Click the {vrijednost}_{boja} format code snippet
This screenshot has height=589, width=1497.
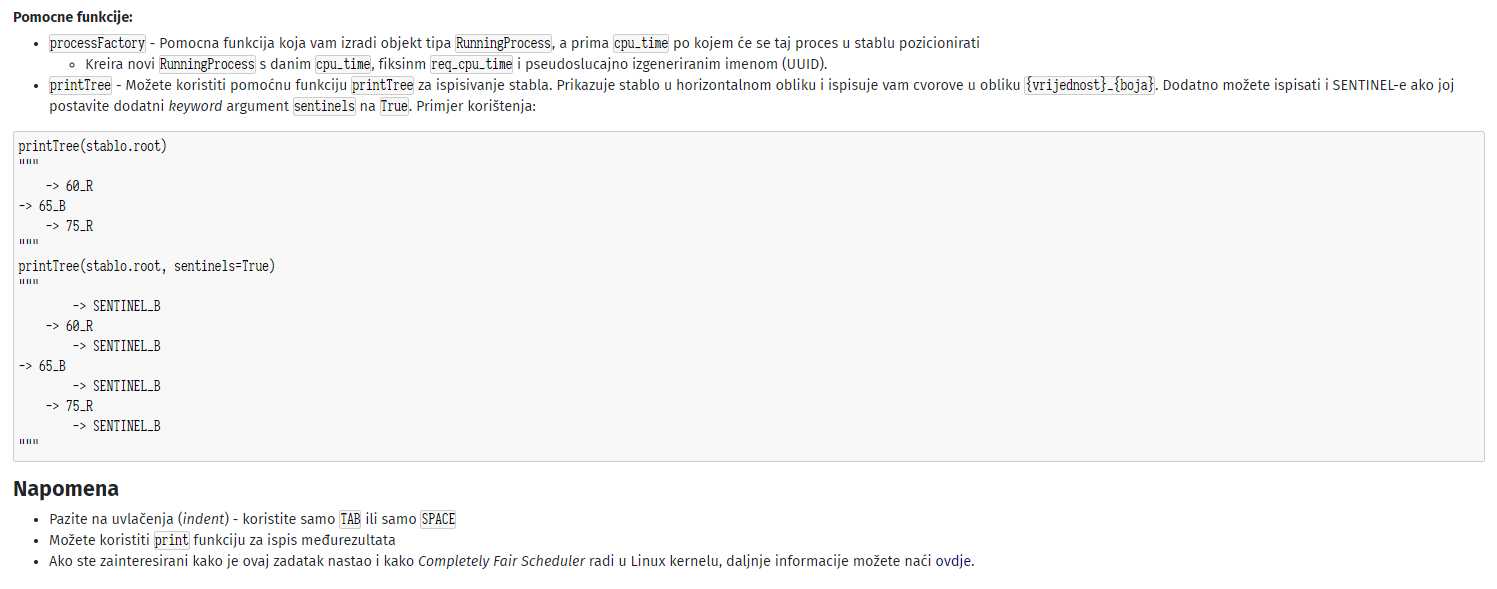(1090, 85)
